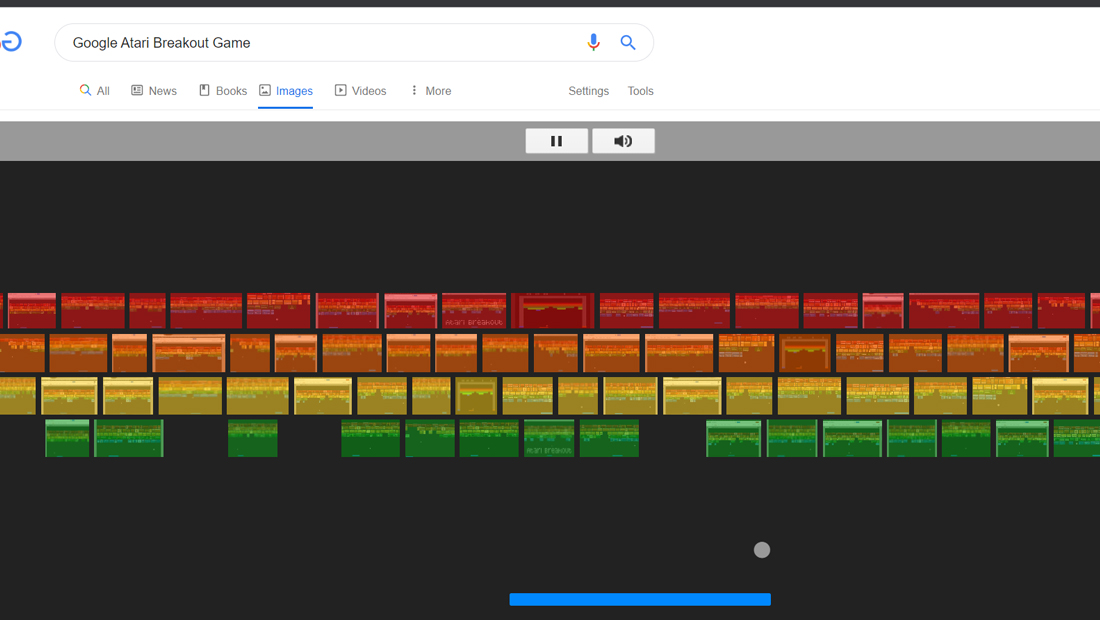This screenshot has width=1100, height=620.
Task: Pause the Breakout game
Action: click(556, 141)
